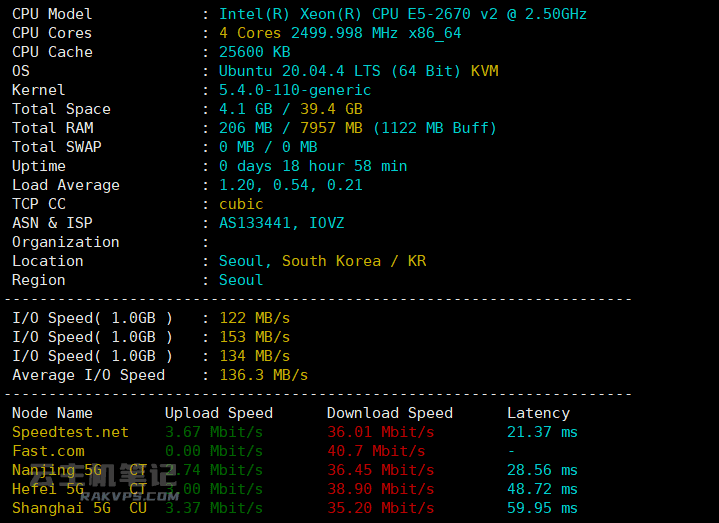719x523 pixels.
Task: Click the Average I/O Speed value 136.3 MB/s
Action: click(x=264, y=375)
